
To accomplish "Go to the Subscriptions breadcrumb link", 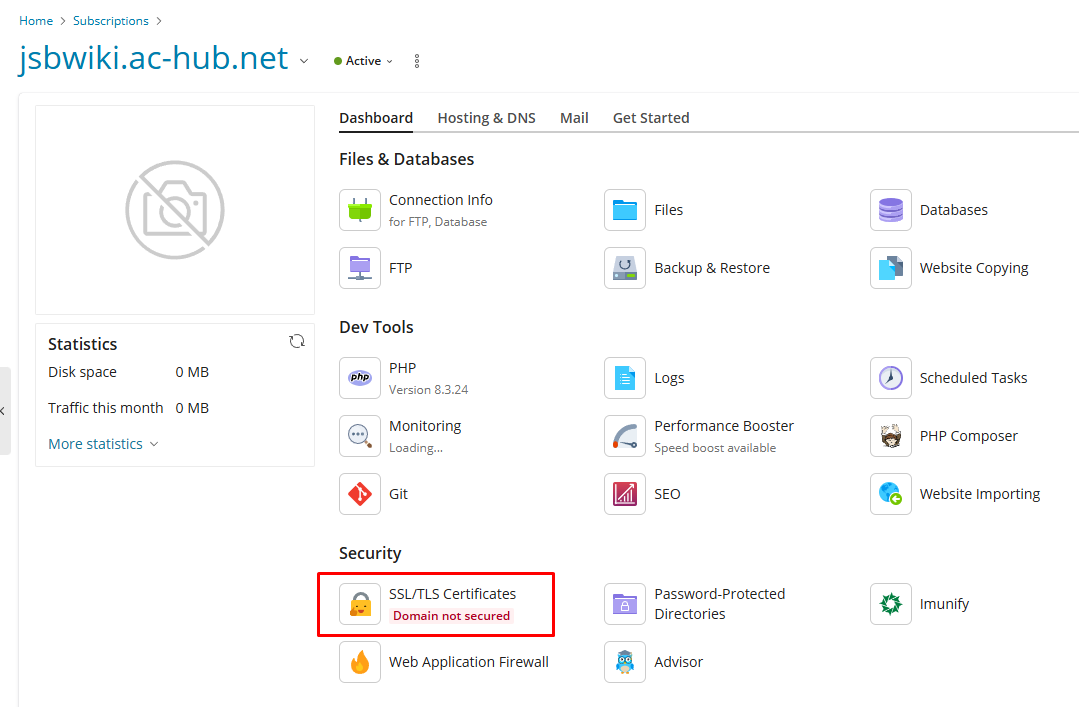I will pos(110,21).
